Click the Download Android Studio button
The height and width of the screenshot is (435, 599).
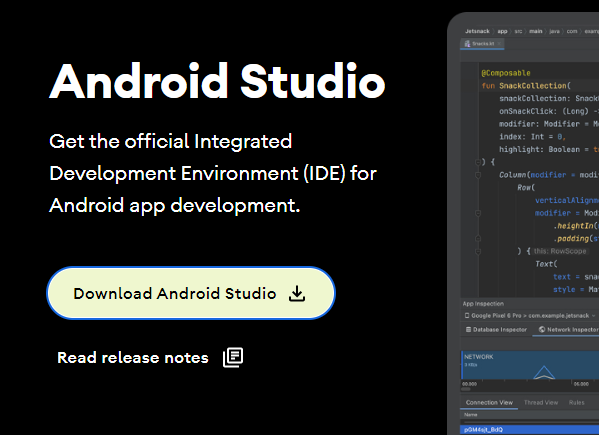coord(191,293)
